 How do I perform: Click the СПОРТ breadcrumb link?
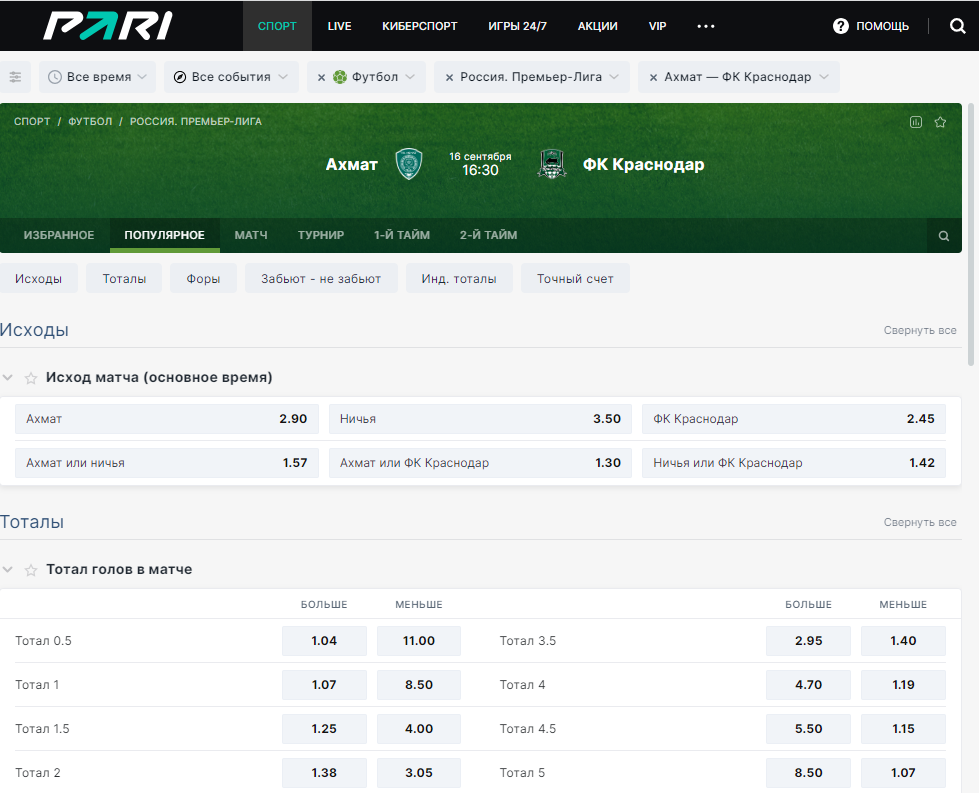point(32,121)
